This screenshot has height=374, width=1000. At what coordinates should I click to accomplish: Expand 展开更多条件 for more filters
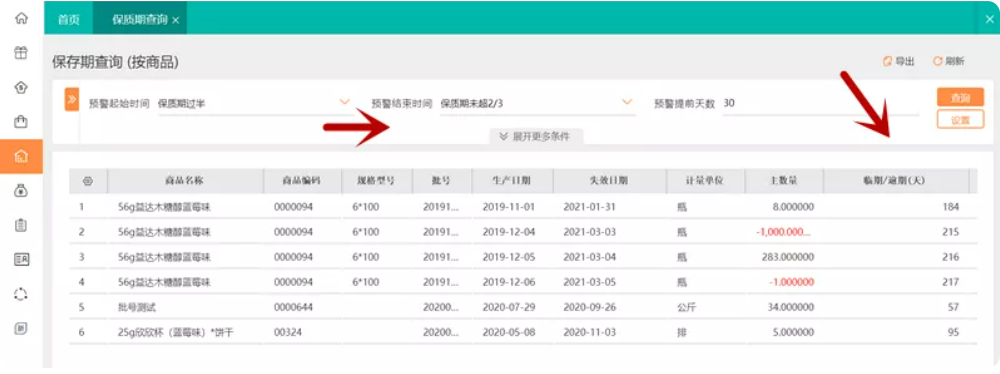coord(535,136)
